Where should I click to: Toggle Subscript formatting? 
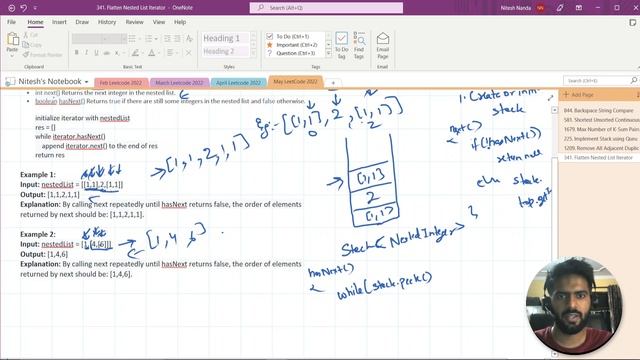117,53
